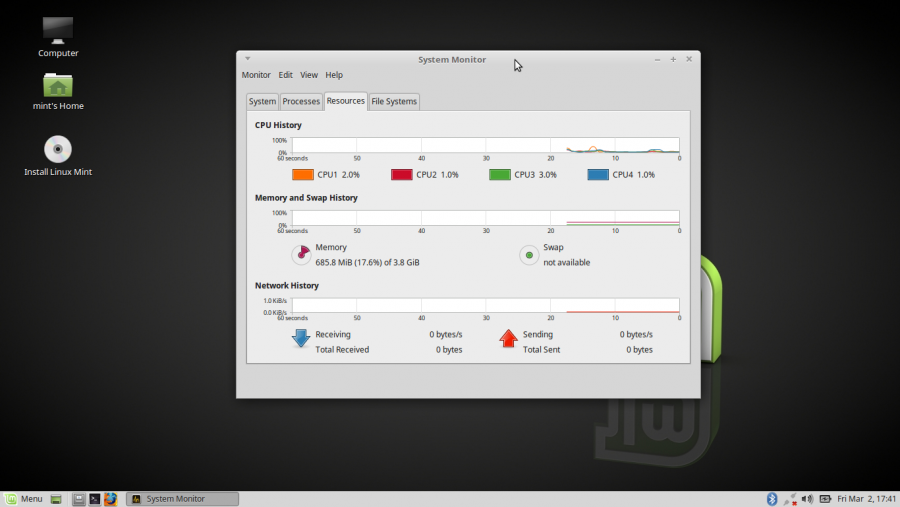Click the CPU History graph
Viewport: 900px width, 507px height.
pyautogui.click(x=486, y=146)
